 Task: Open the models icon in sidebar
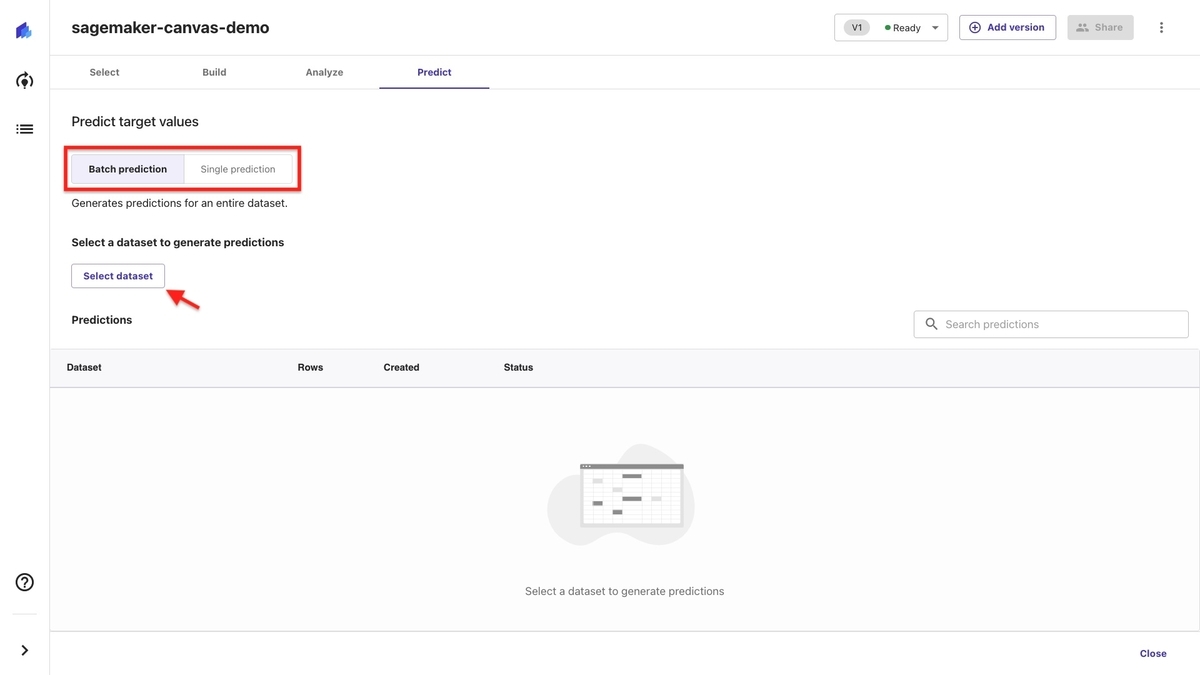25,80
